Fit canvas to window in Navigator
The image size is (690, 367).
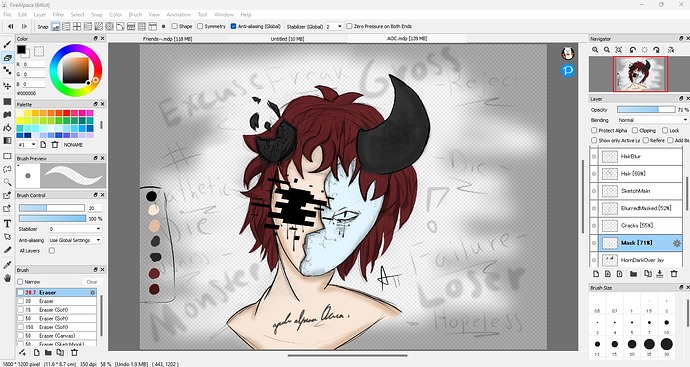pyautogui.click(x=619, y=50)
